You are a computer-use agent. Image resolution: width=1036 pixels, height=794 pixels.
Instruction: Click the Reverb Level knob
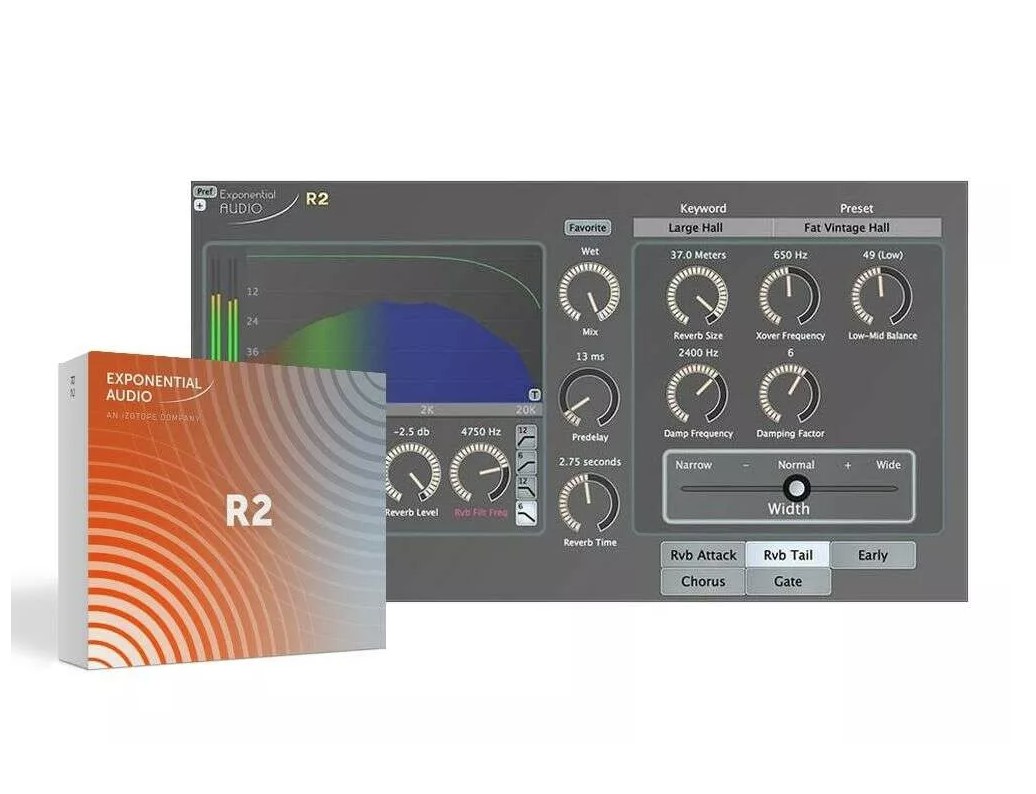412,473
